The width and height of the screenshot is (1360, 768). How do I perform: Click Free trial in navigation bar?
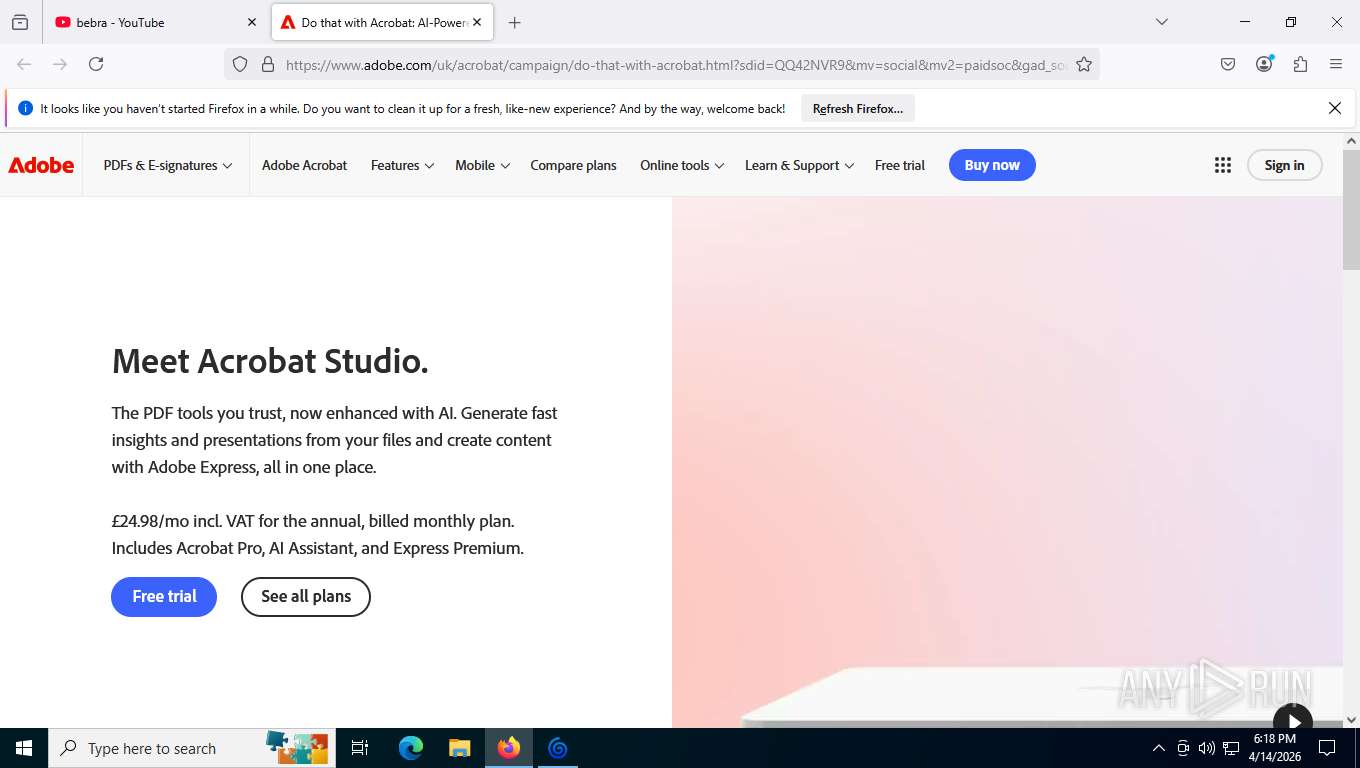click(899, 165)
